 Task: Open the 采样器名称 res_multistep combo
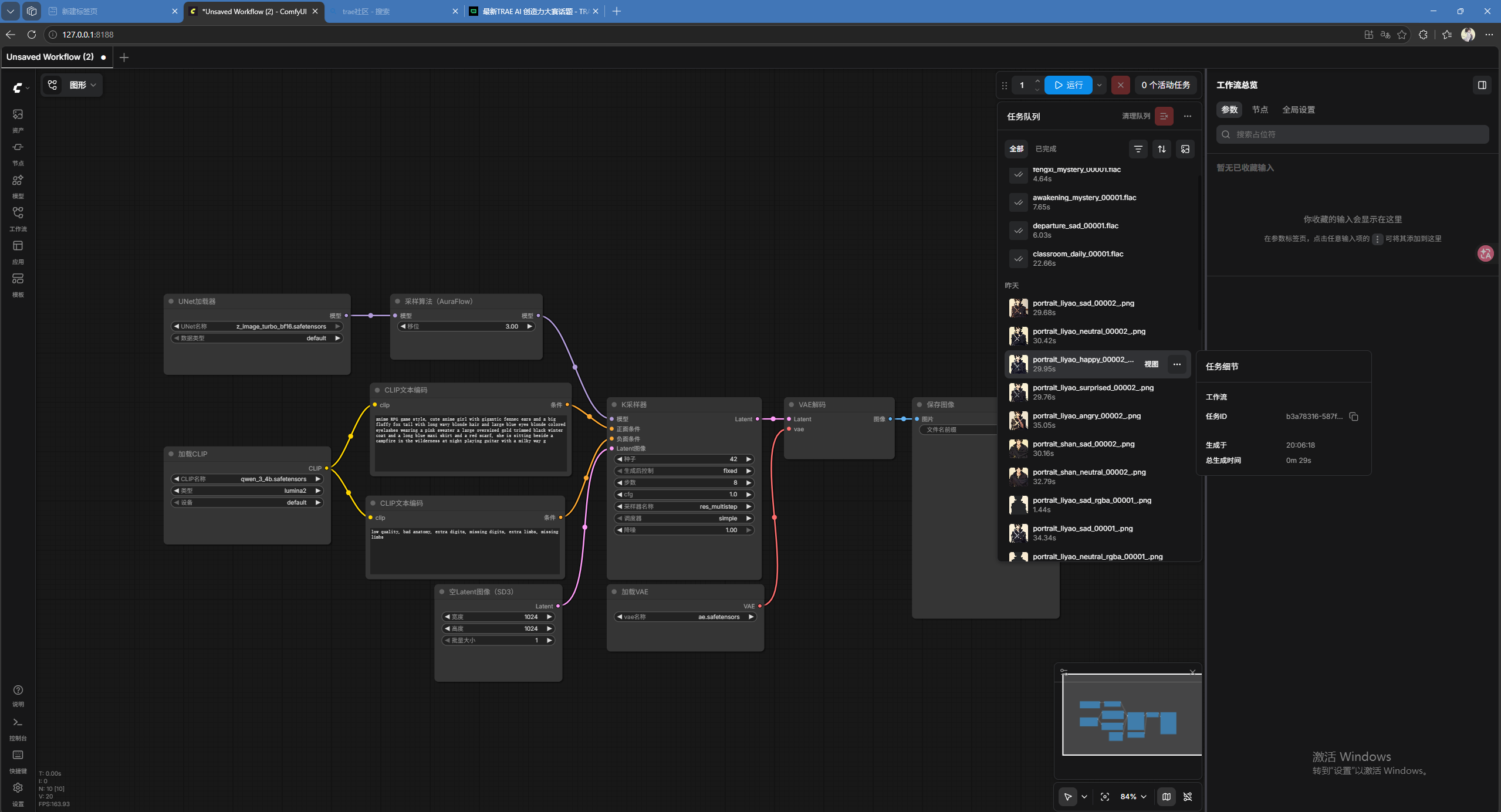[x=684, y=506]
